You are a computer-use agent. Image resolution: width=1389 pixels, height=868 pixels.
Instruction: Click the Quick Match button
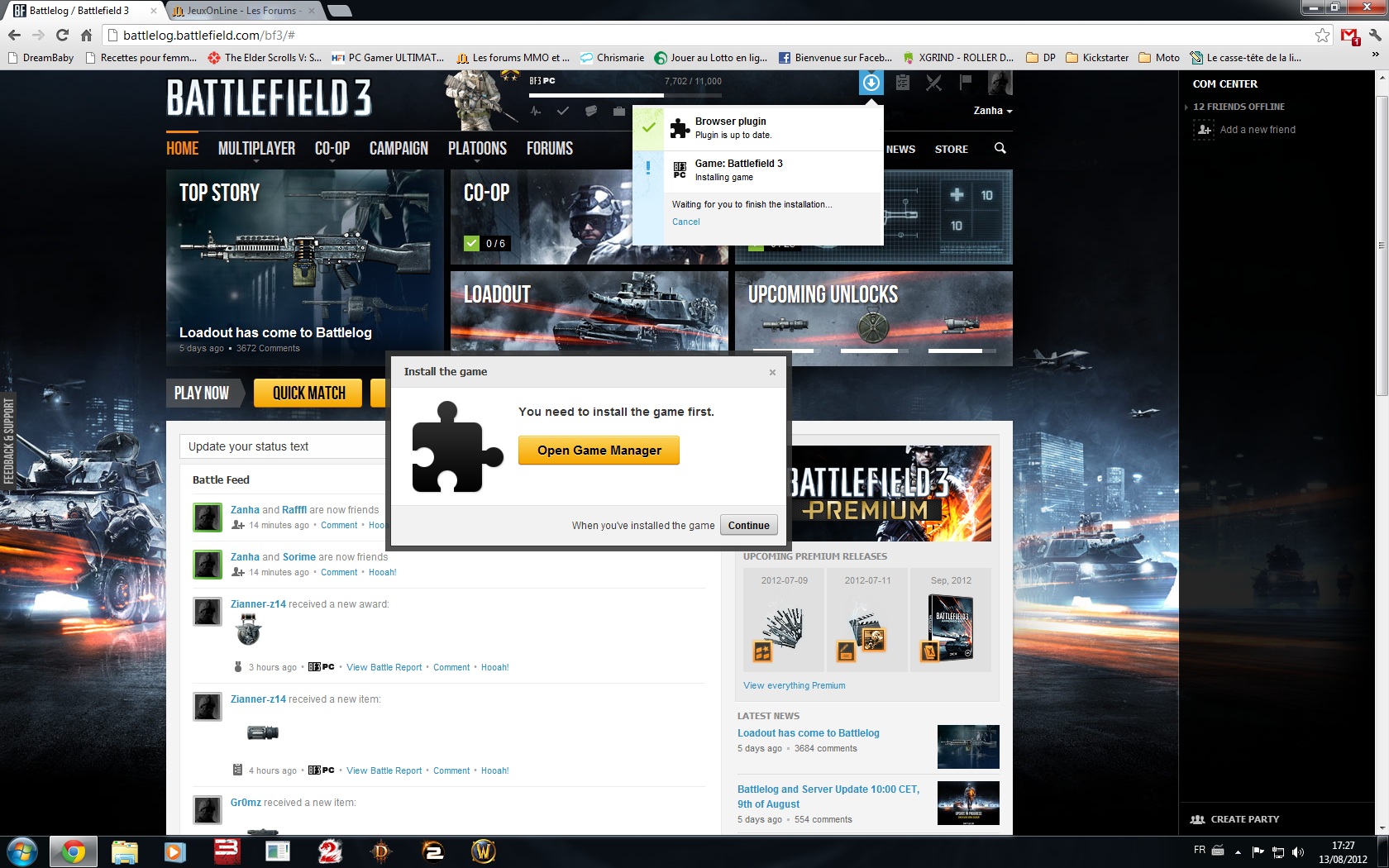click(x=308, y=393)
